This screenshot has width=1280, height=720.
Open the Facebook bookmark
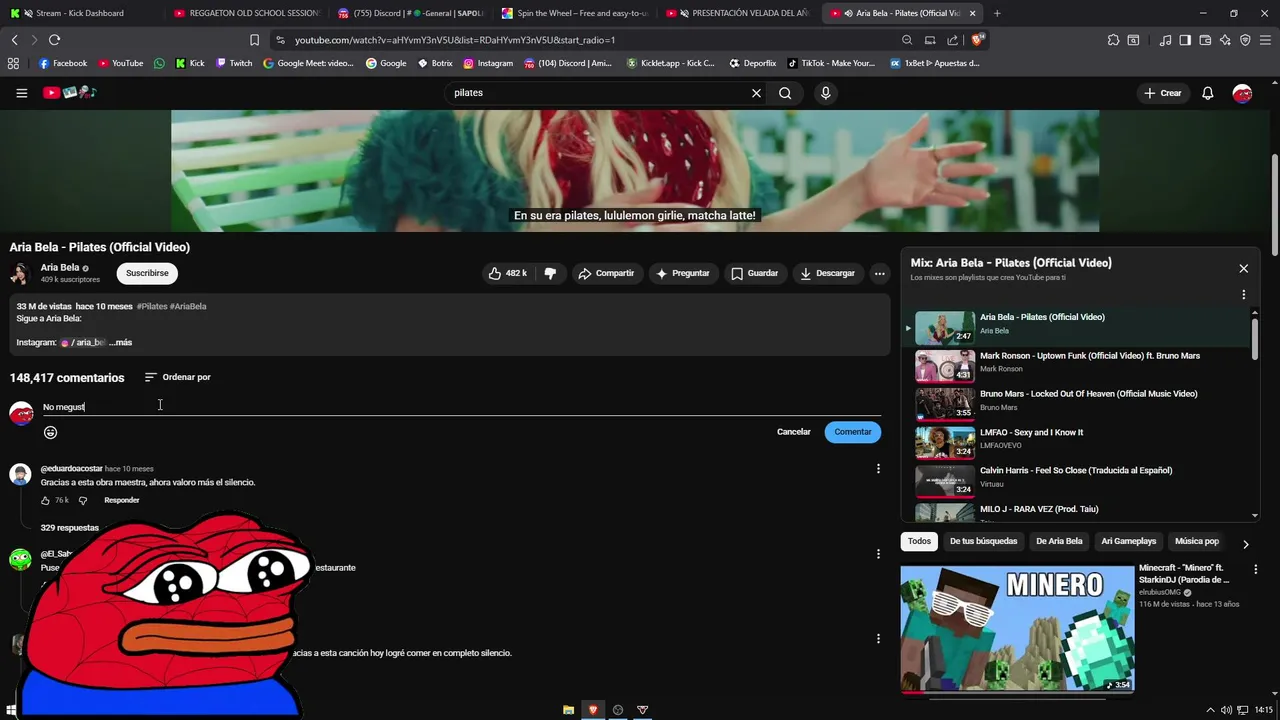pyautogui.click(x=62, y=63)
